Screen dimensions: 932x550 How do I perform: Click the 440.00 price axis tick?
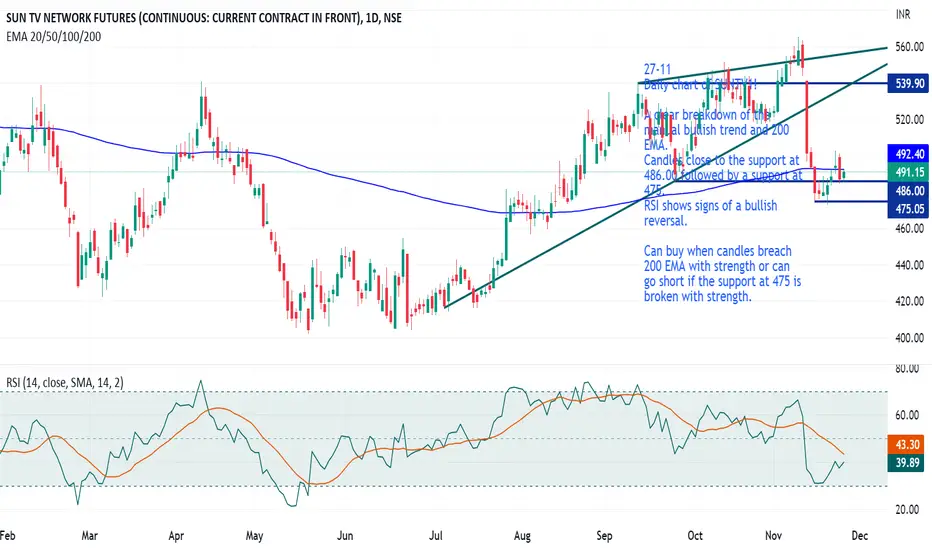coord(909,265)
